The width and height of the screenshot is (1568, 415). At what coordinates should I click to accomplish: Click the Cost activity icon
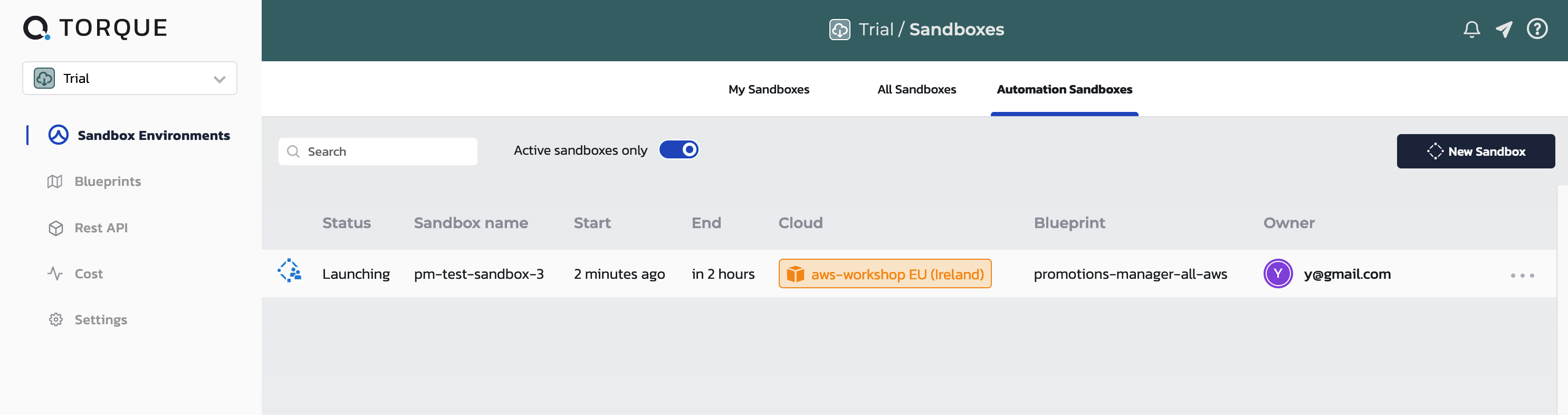click(x=55, y=273)
